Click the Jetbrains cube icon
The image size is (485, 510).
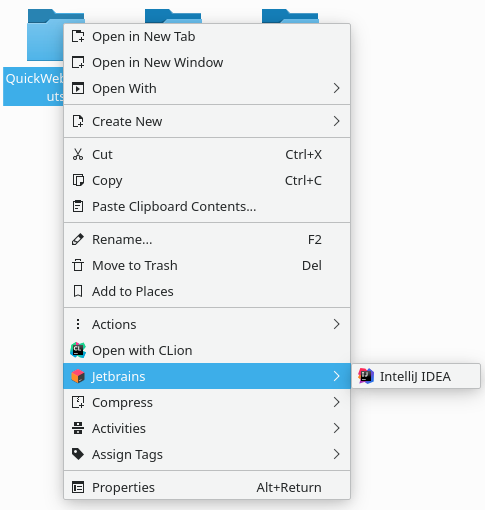tap(78, 376)
